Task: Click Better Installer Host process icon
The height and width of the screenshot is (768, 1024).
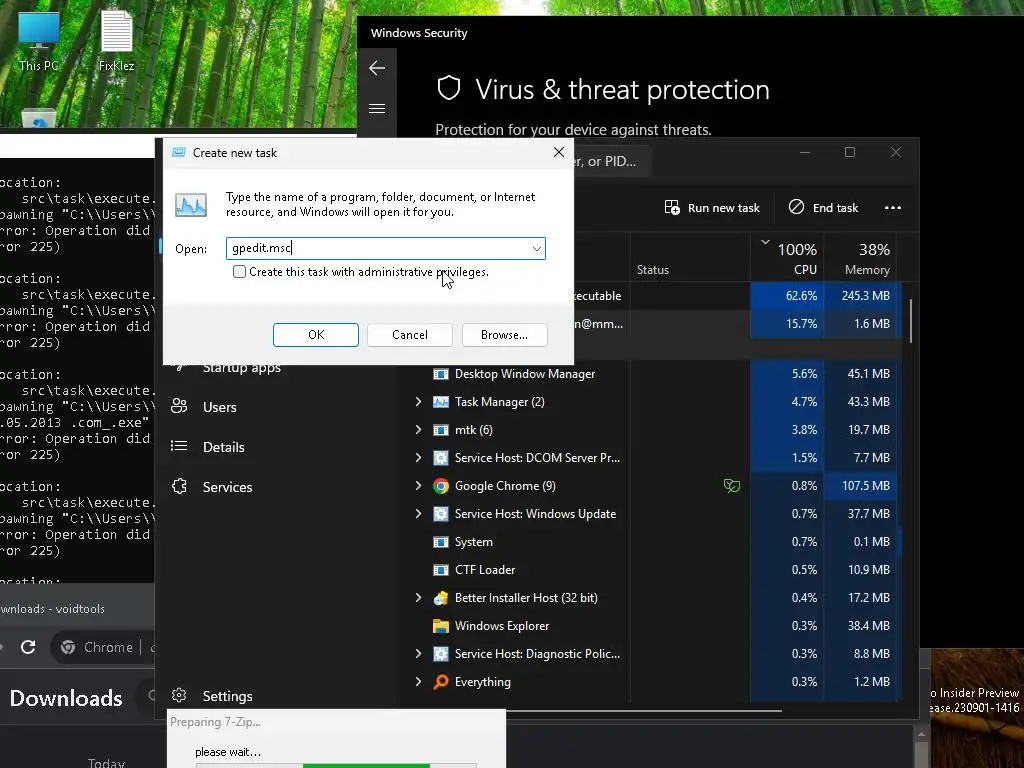Action: 441,598
